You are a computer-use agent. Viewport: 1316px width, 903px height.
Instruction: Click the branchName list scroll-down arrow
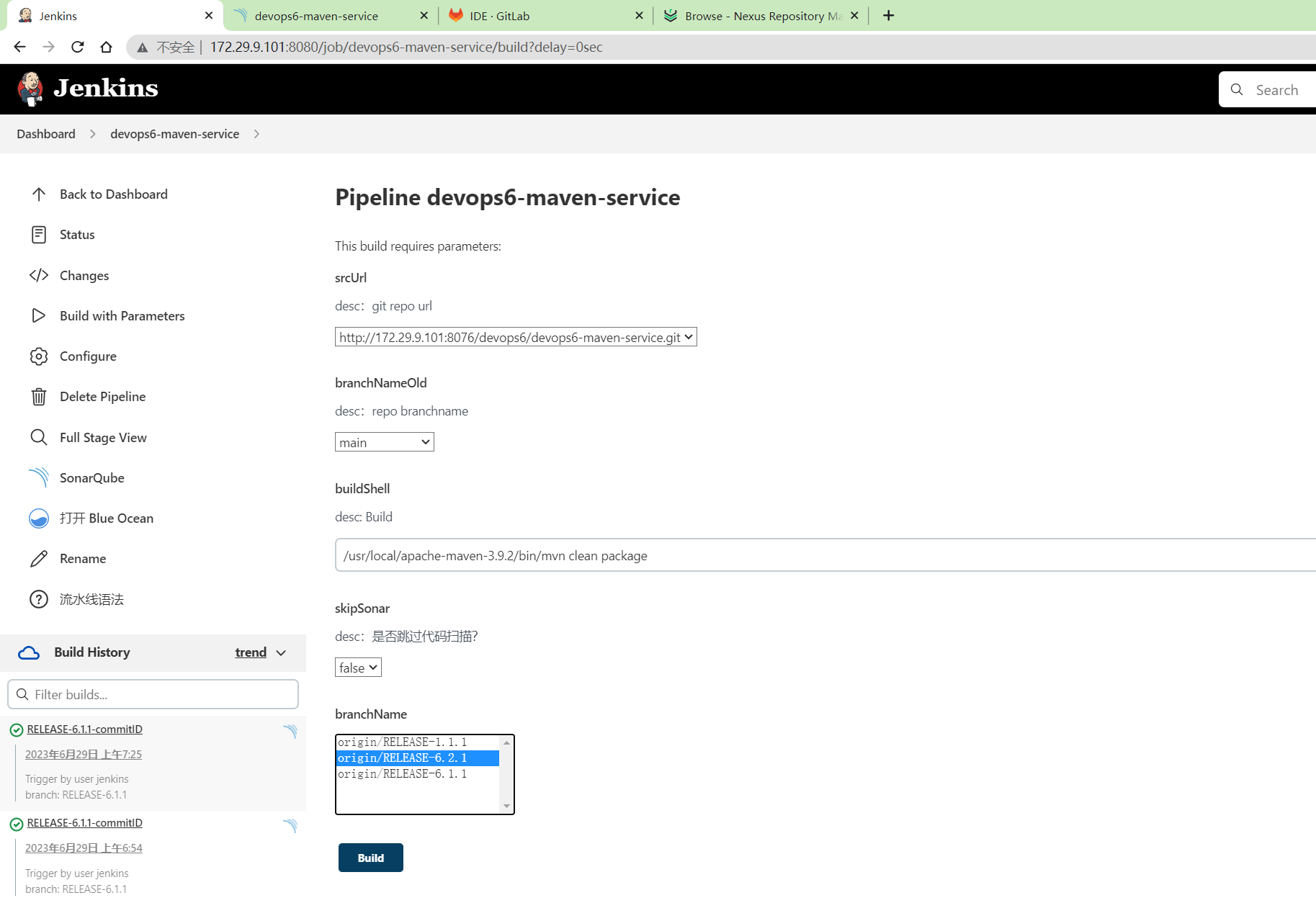[507, 806]
